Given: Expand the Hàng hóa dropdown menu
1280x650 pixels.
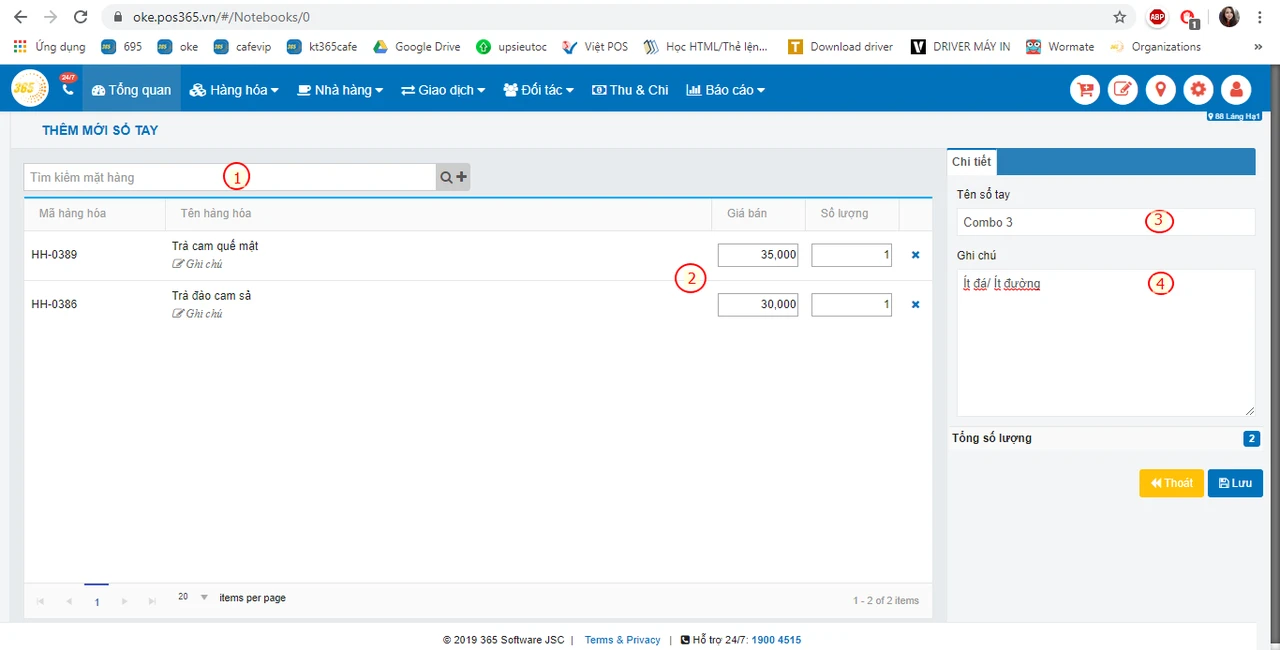Looking at the screenshot, I should point(235,90).
